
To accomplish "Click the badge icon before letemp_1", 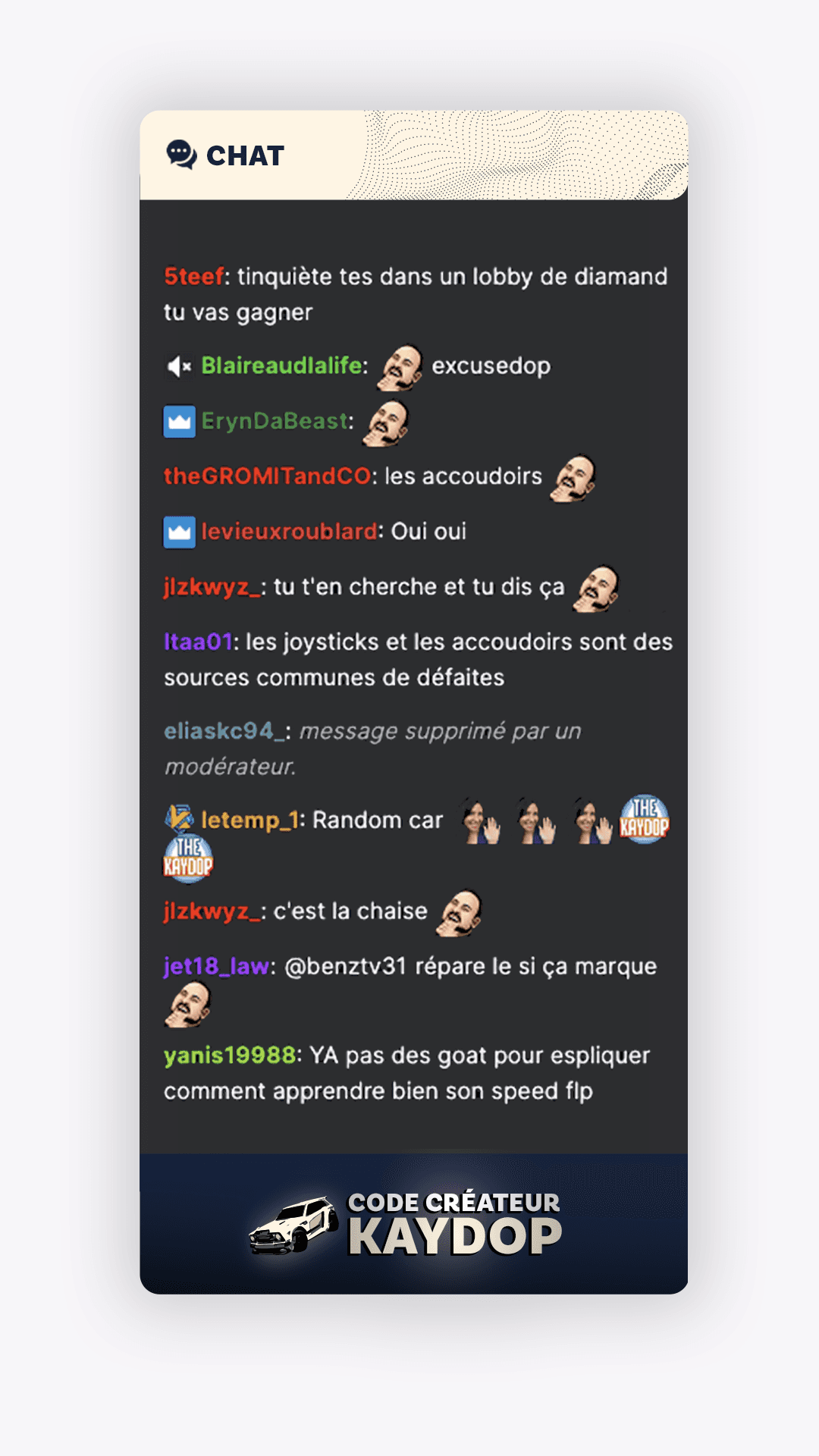I will coord(180,818).
